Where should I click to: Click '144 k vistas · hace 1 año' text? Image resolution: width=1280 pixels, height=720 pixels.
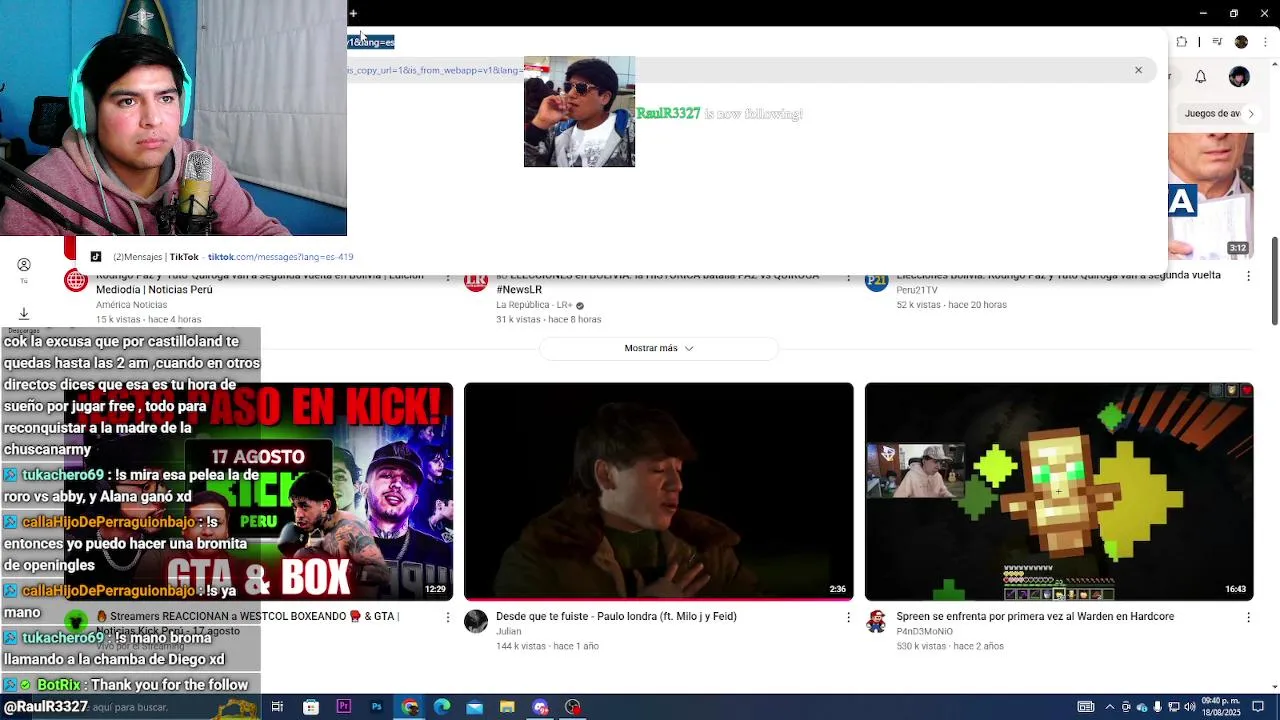coord(547,647)
